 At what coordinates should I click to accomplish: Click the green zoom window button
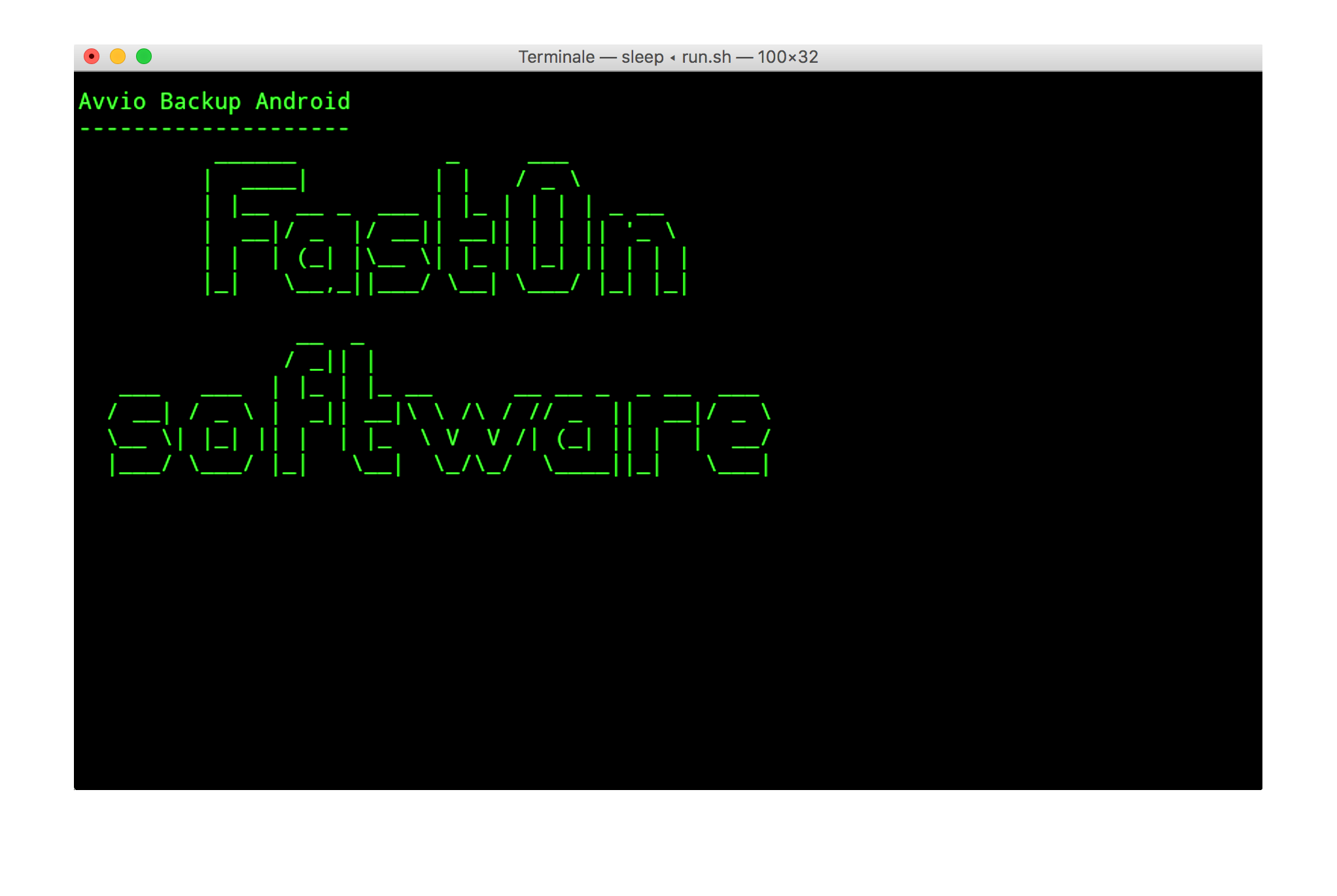(x=144, y=57)
